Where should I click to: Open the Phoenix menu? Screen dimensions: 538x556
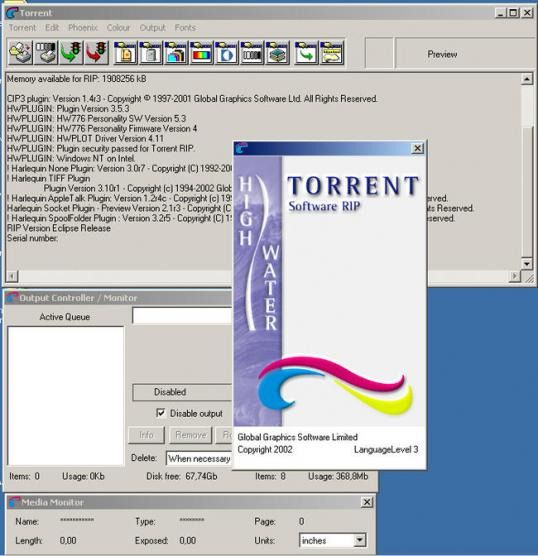(83, 28)
